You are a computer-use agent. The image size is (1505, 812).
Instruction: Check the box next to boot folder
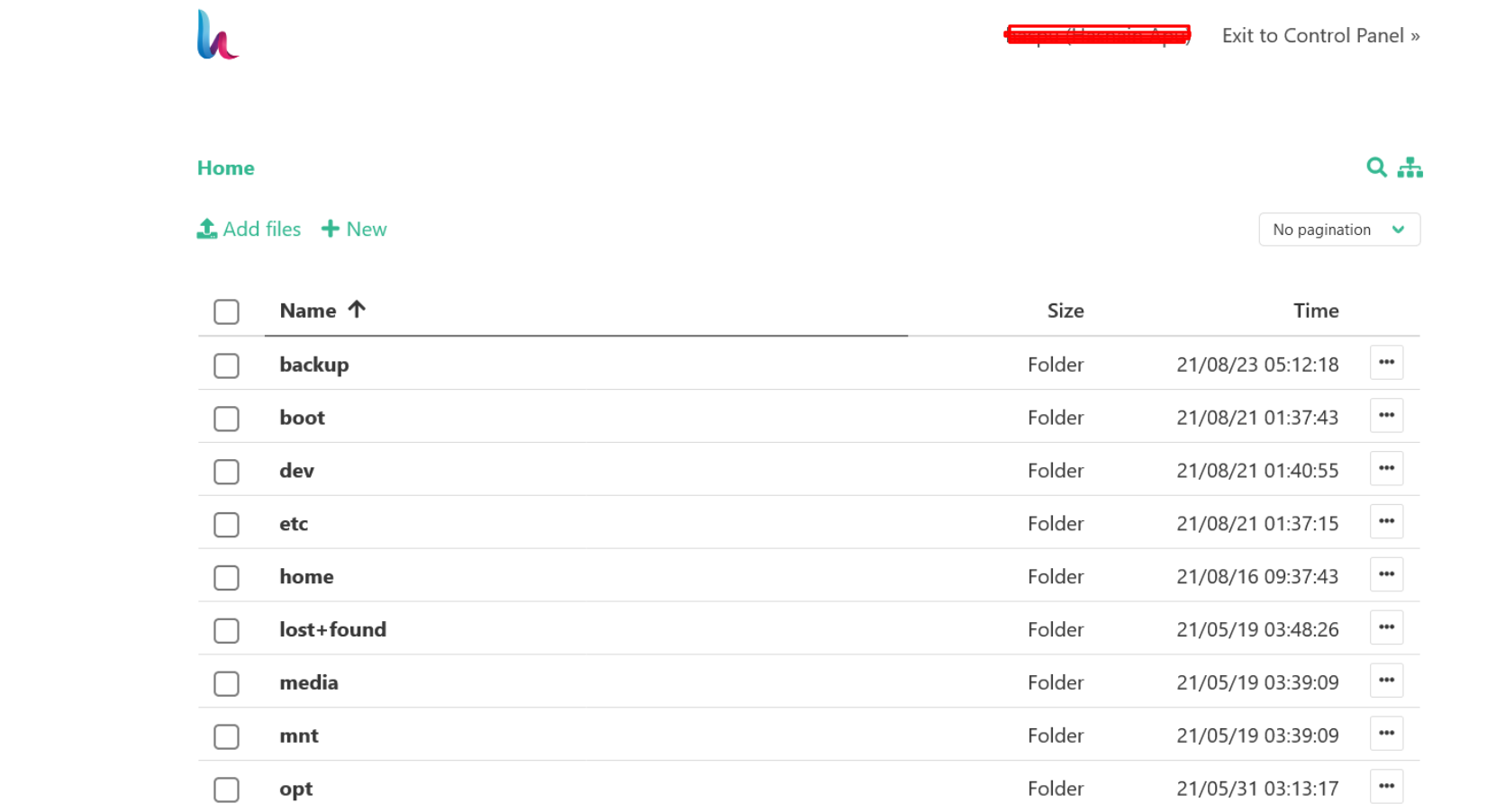pyautogui.click(x=226, y=419)
